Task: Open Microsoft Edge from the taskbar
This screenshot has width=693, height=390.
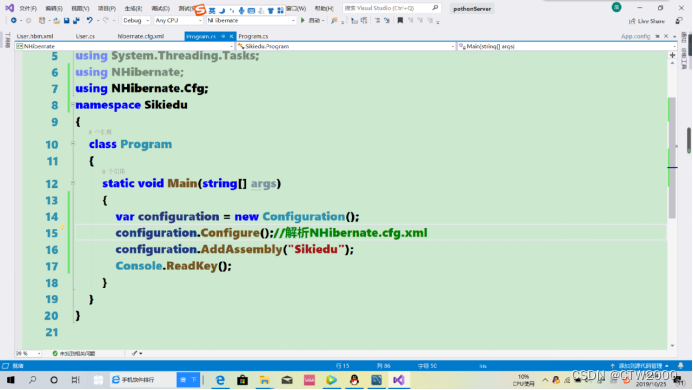Action: [x=220, y=380]
